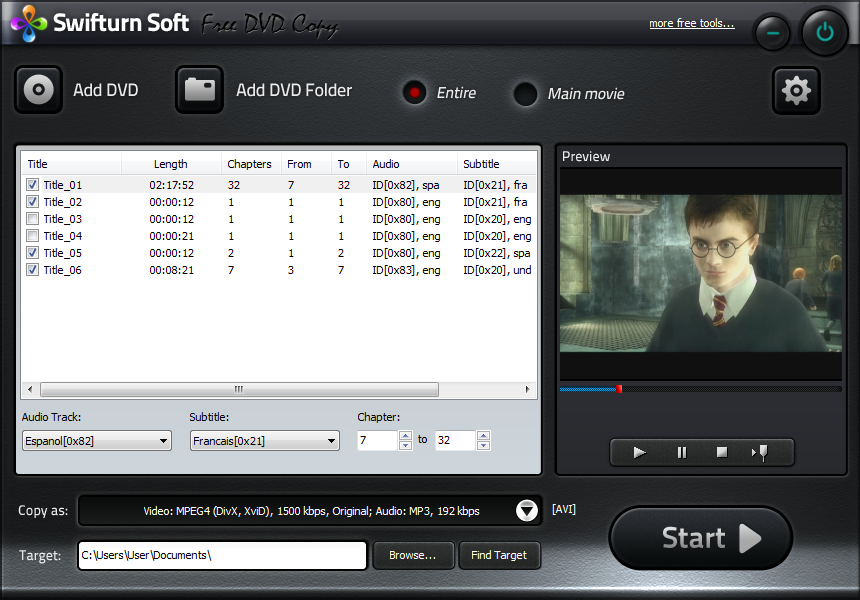Select the Title_06 row length 00:08:21
The height and width of the screenshot is (600, 860).
tap(171, 270)
